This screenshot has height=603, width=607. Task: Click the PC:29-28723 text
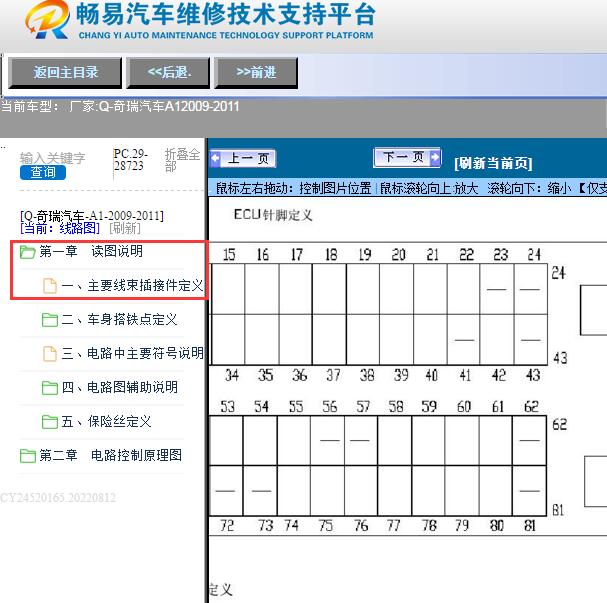click(131, 159)
